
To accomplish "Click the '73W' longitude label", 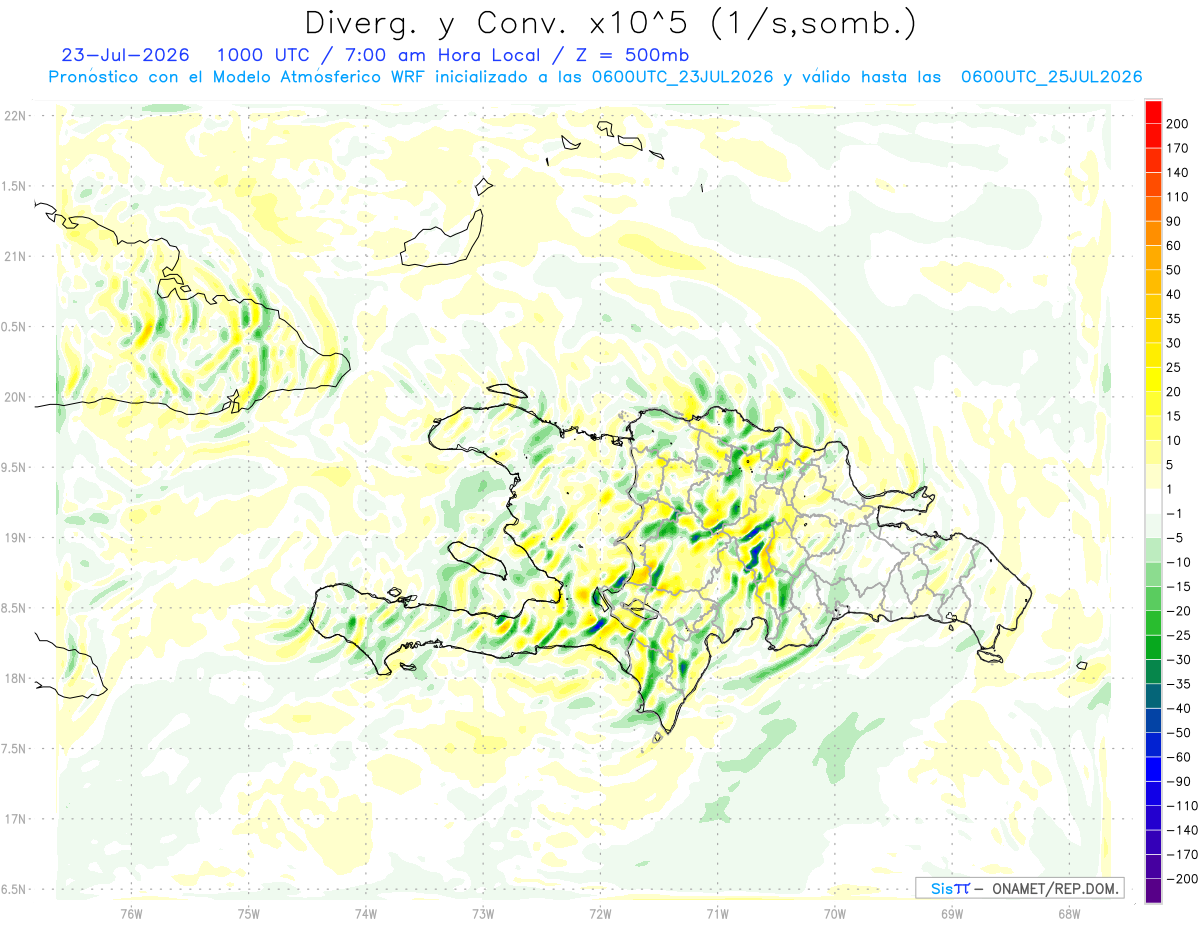I will point(483,912).
